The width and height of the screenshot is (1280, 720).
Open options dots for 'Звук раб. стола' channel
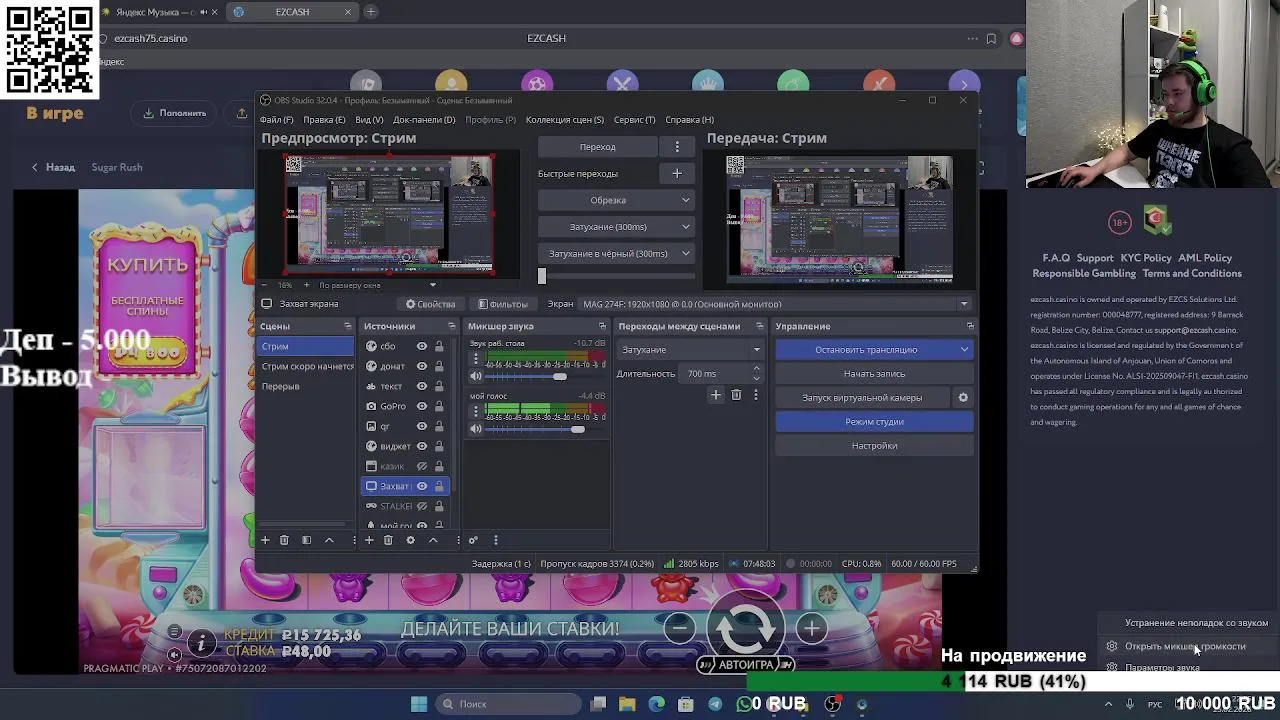click(476, 358)
